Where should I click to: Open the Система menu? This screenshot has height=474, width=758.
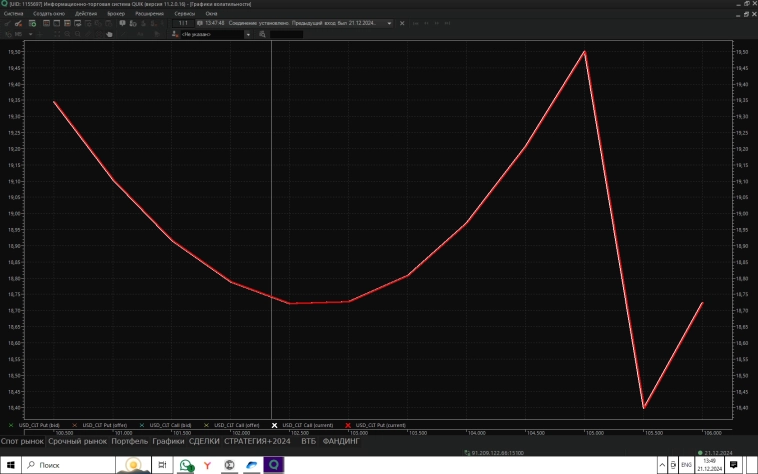(13, 14)
